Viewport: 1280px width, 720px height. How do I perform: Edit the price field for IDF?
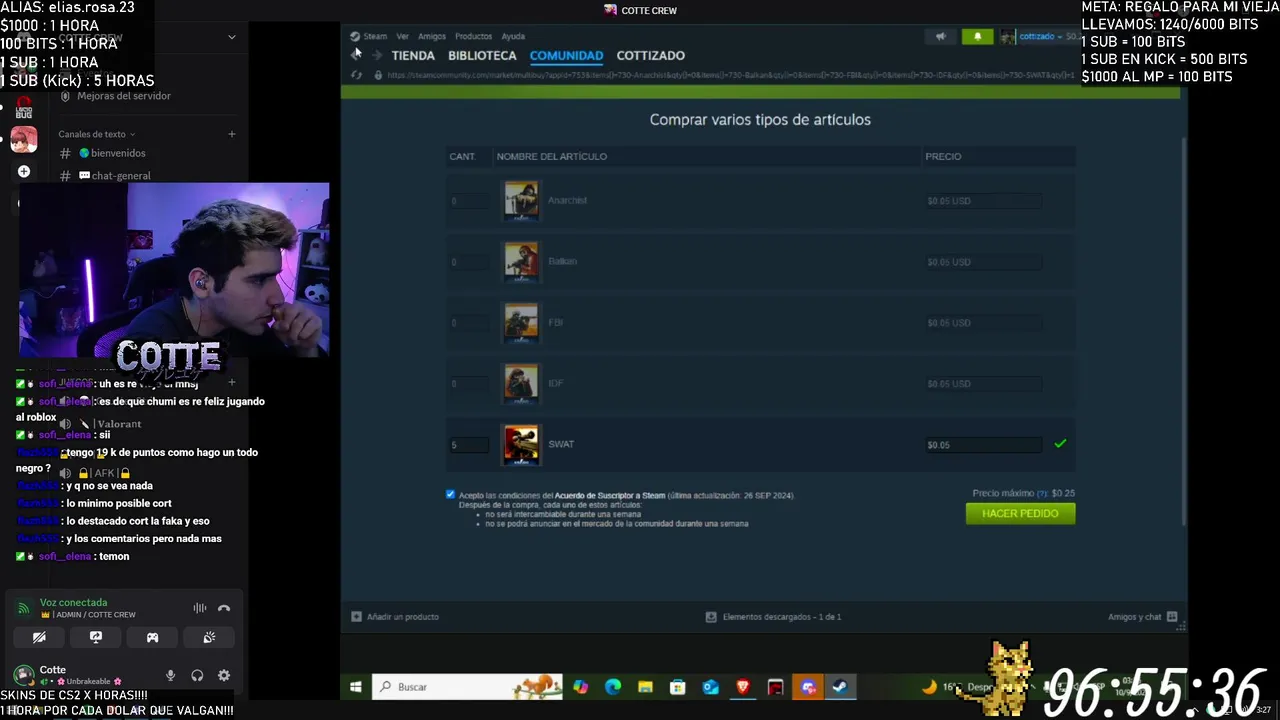[983, 384]
